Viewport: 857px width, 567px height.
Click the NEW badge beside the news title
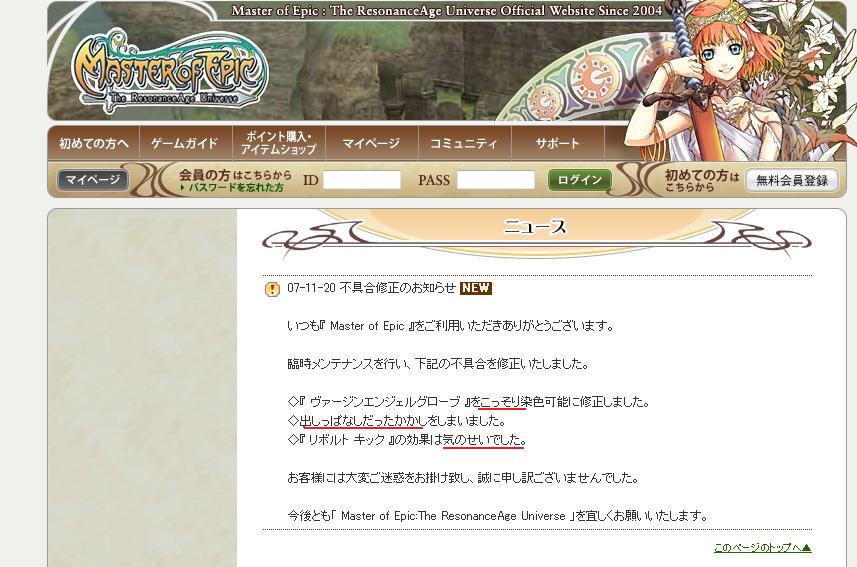pyautogui.click(x=476, y=288)
